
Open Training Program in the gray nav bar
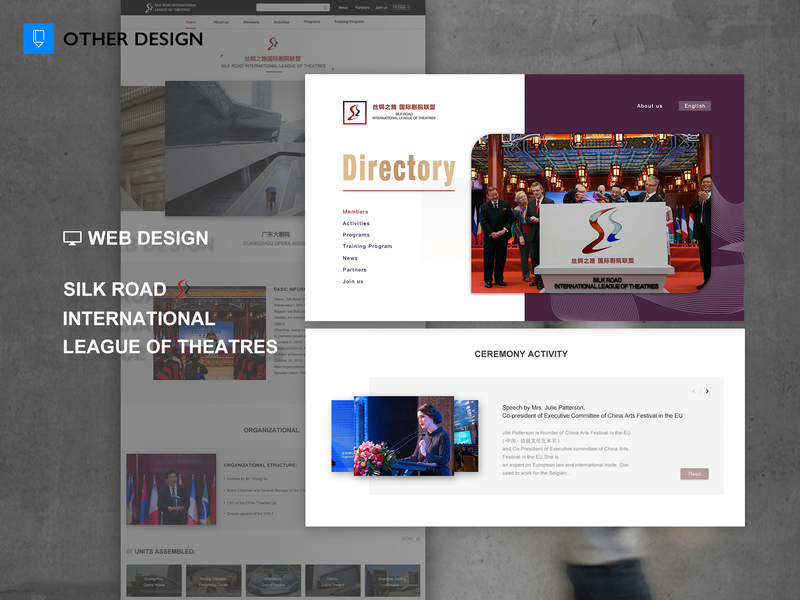pos(349,22)
